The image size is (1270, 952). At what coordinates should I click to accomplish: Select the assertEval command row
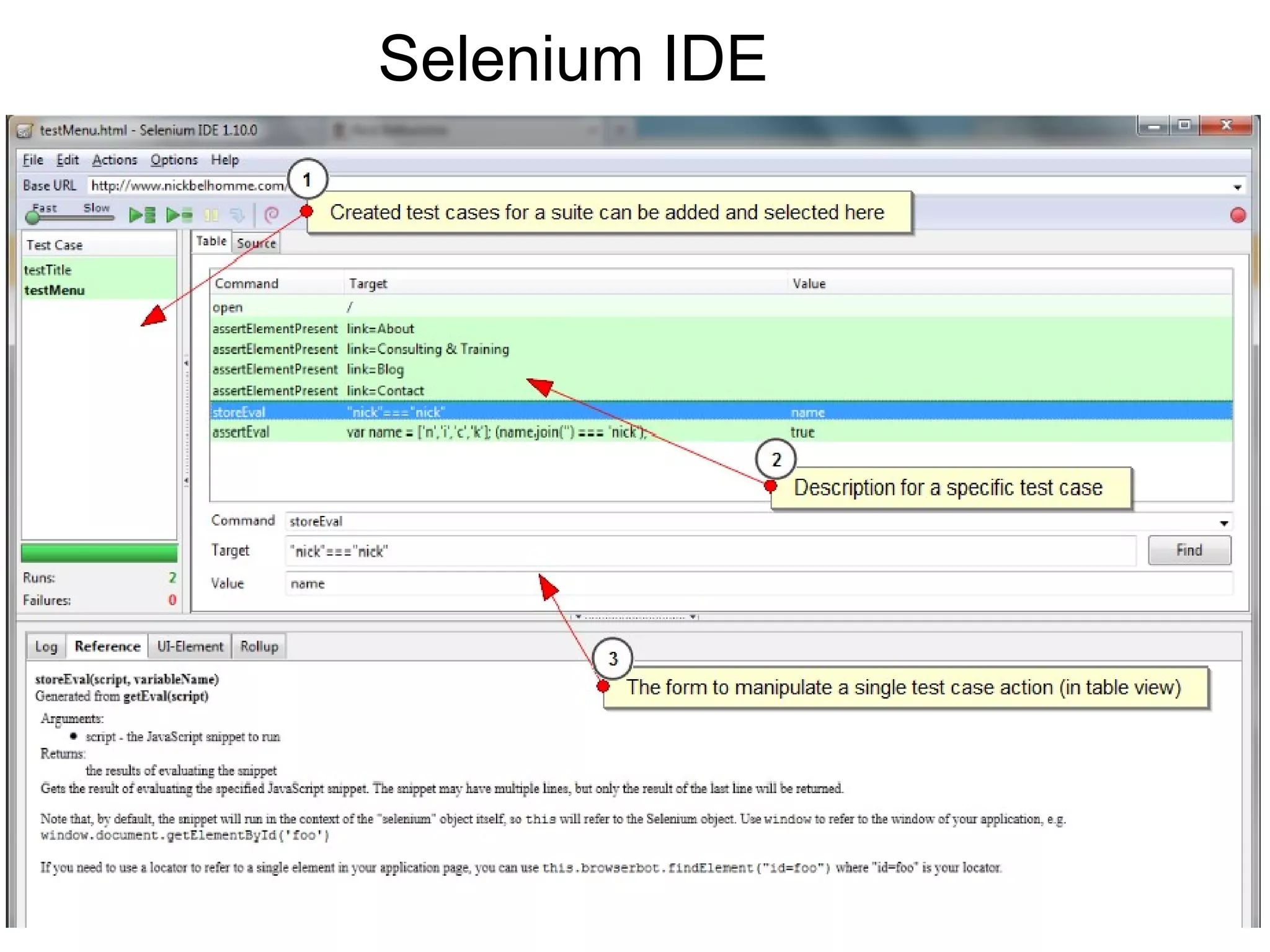coord(241,432)
